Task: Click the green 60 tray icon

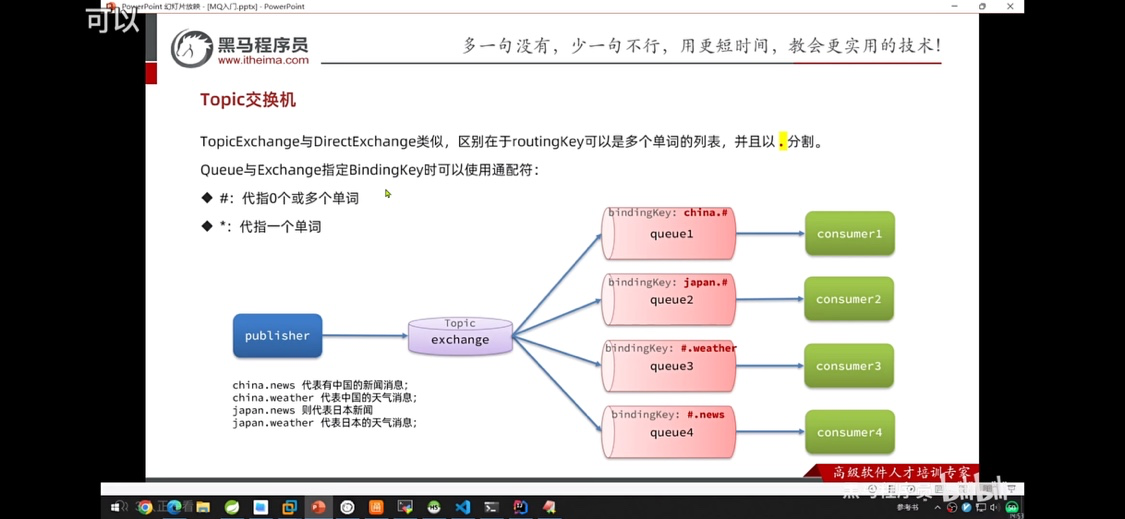Action: pos(1012,508)
